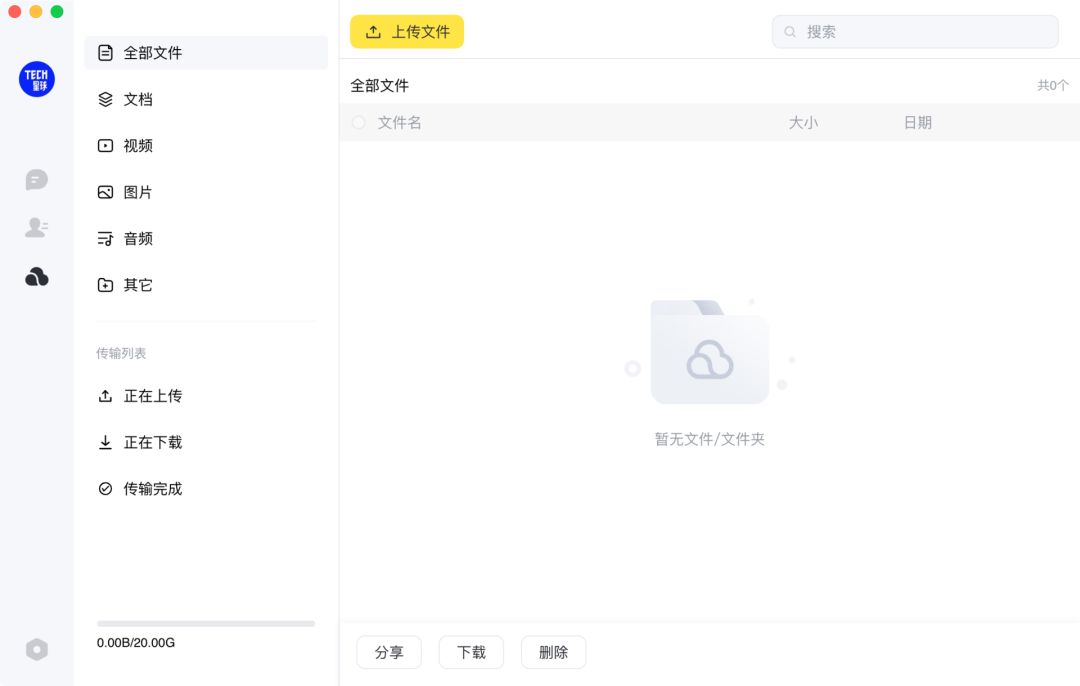
Task: Click the 删除 button
Action: [x=553, y=652]
